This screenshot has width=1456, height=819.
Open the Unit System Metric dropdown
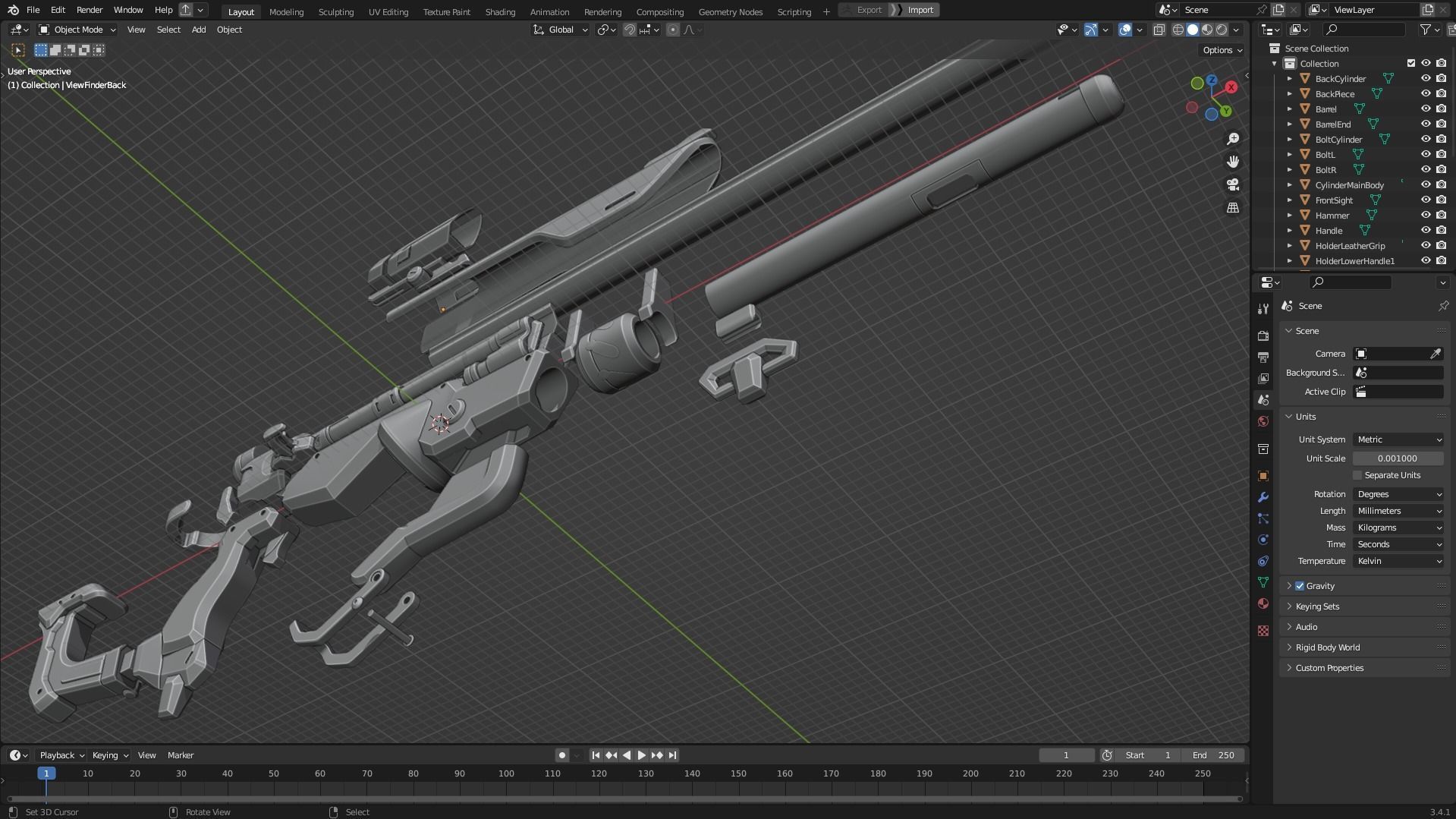(1398, 439)
